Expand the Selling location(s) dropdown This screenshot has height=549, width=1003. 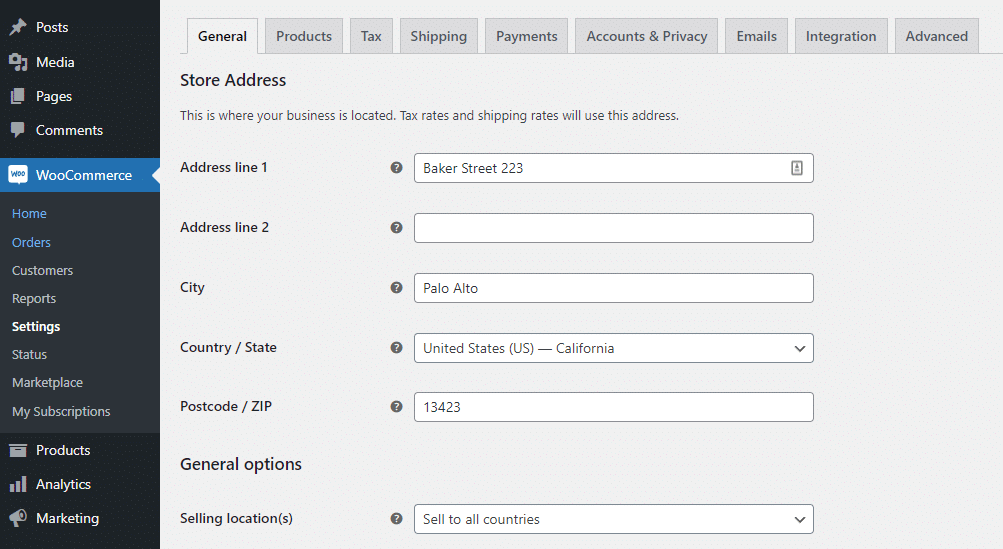point(613,519)
